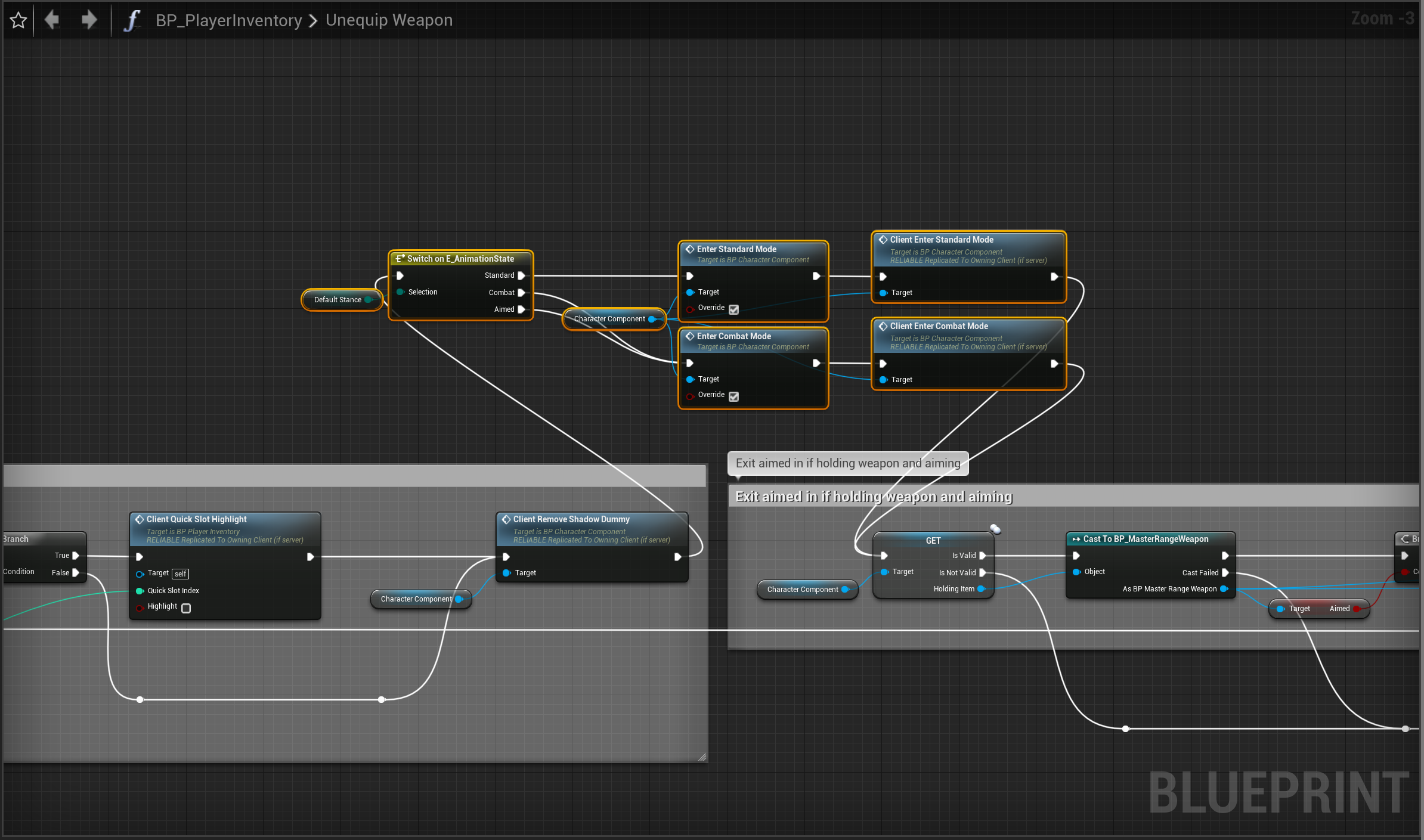
Task: Click Unequip Weapon breadcrumb label
Action: pyautogui.click(x=389, y=20)
